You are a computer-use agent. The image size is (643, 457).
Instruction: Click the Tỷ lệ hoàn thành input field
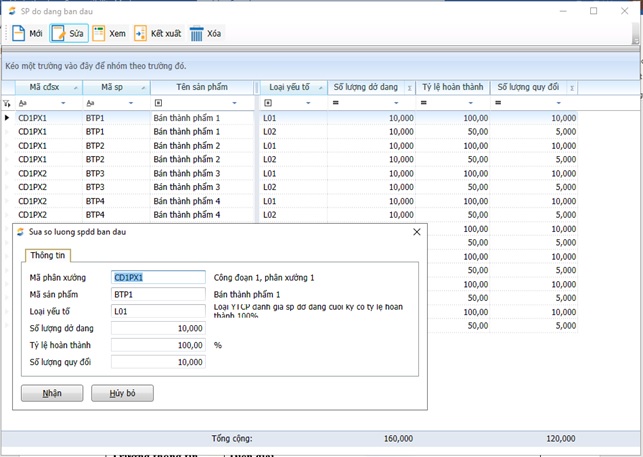(x=158, y=345)
